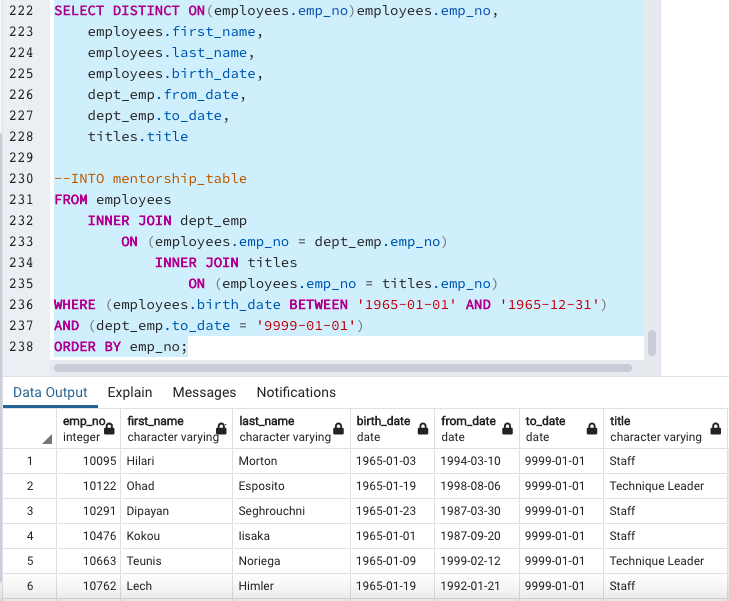Click titles.title in the SELECT list
Viewport: 729px width, 601px height.
click(x=138, y=137)
